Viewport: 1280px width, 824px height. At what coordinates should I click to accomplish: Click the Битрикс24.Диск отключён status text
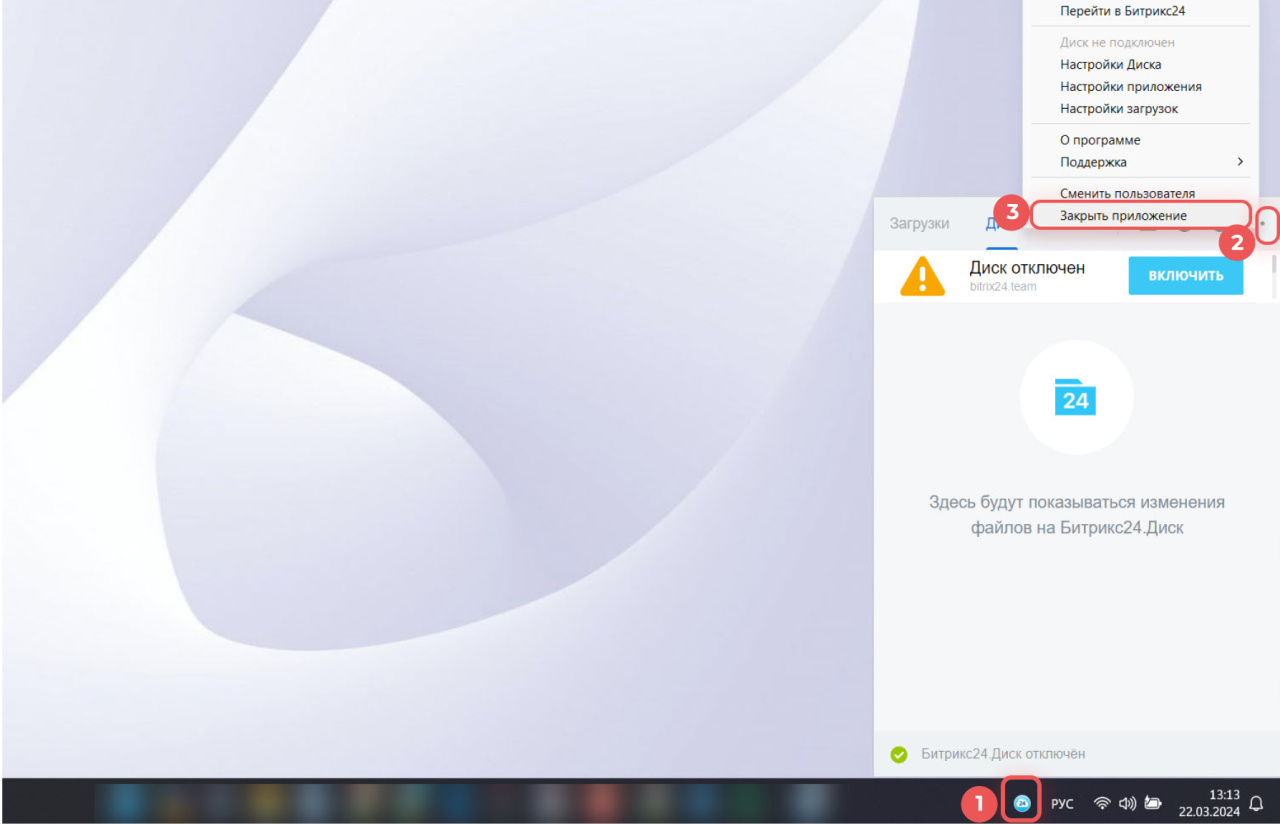point(1003,754)
